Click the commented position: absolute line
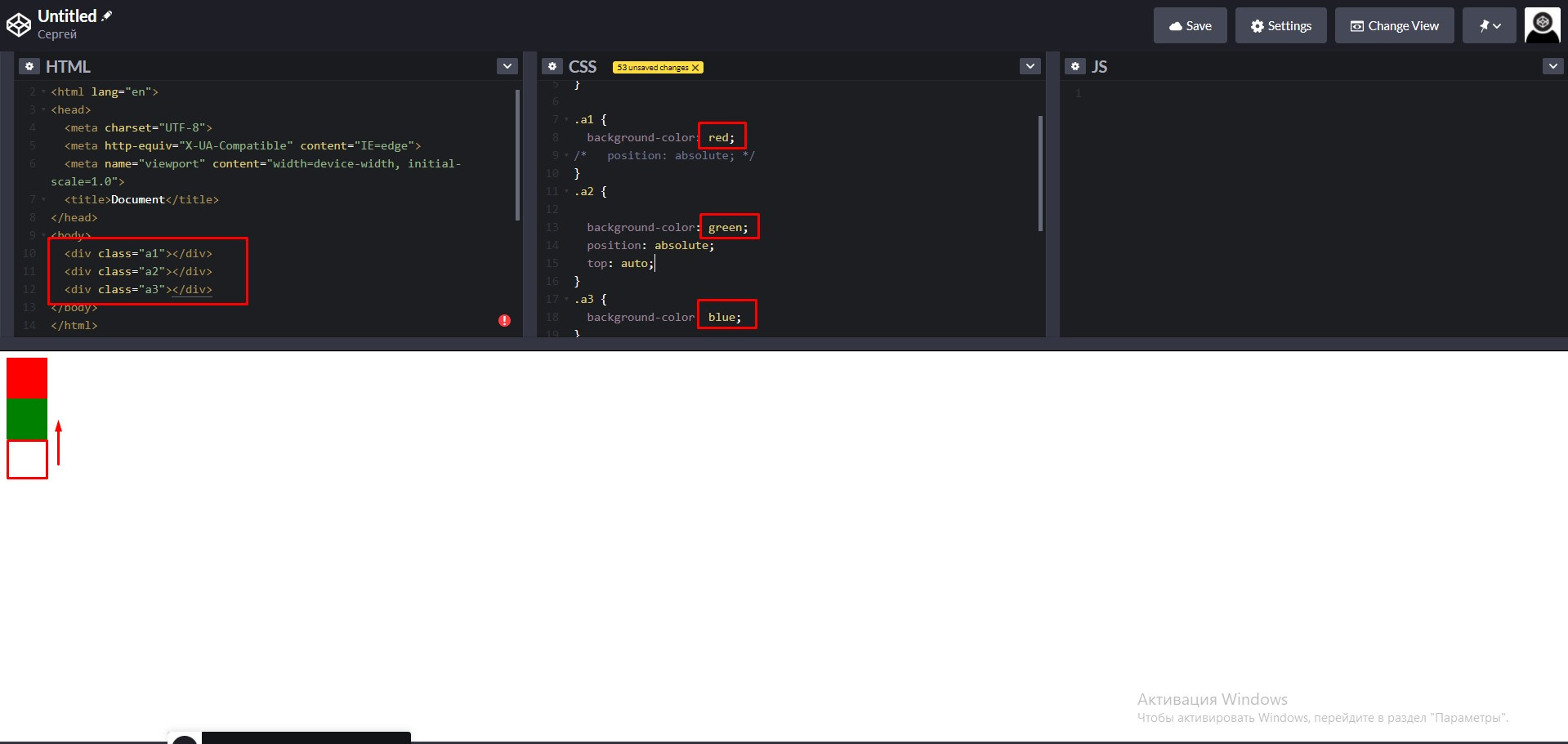Image resolution: width=1568 pixels, height=744 pixels. (664, 156)
